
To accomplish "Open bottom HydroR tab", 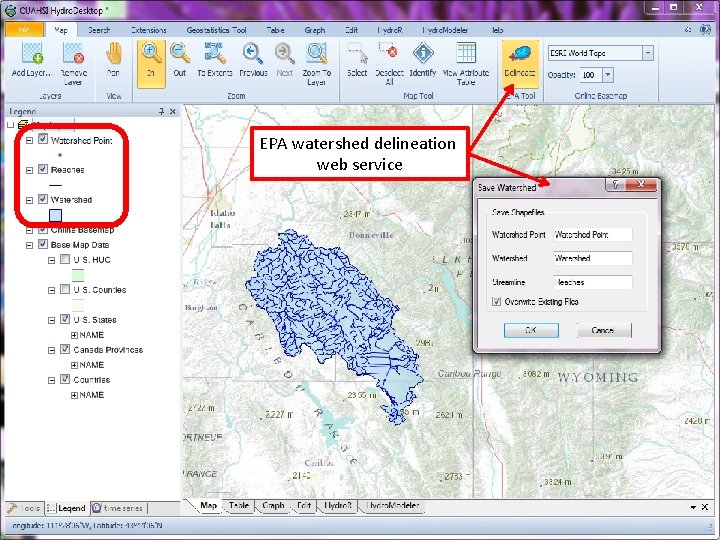I will tap(338, 505).
